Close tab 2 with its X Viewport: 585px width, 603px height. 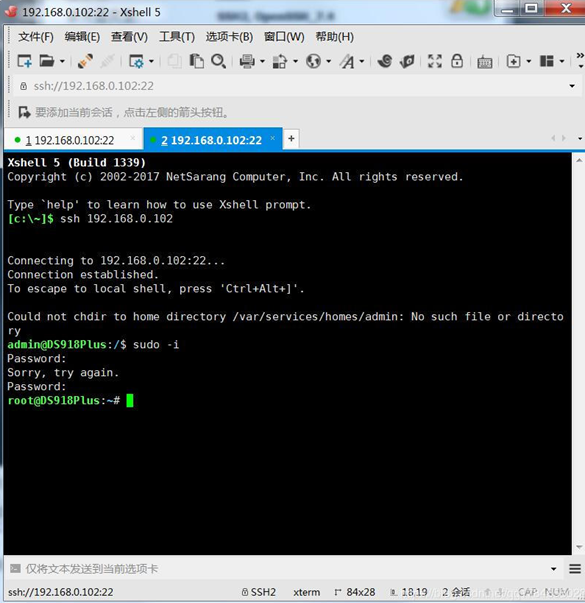click(273, 138)
